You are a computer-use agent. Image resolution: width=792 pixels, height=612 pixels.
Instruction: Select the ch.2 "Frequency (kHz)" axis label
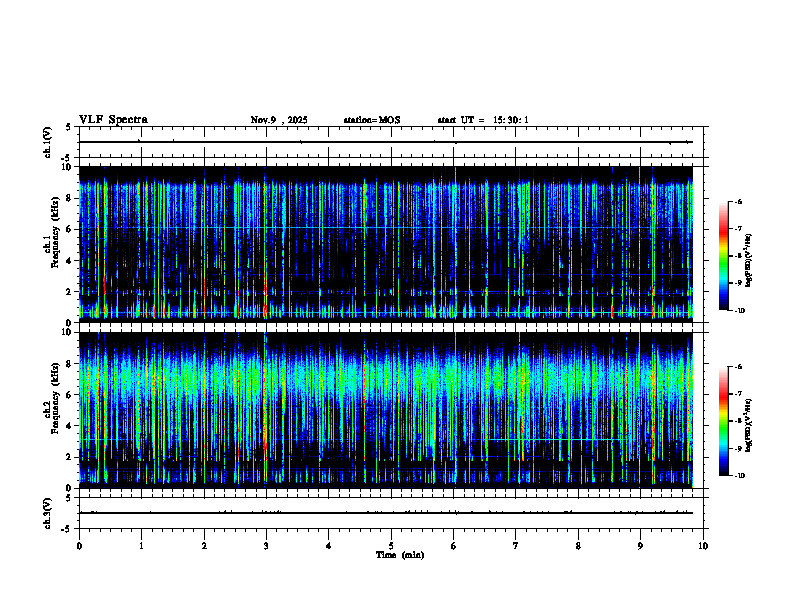(x=55, y=398)
